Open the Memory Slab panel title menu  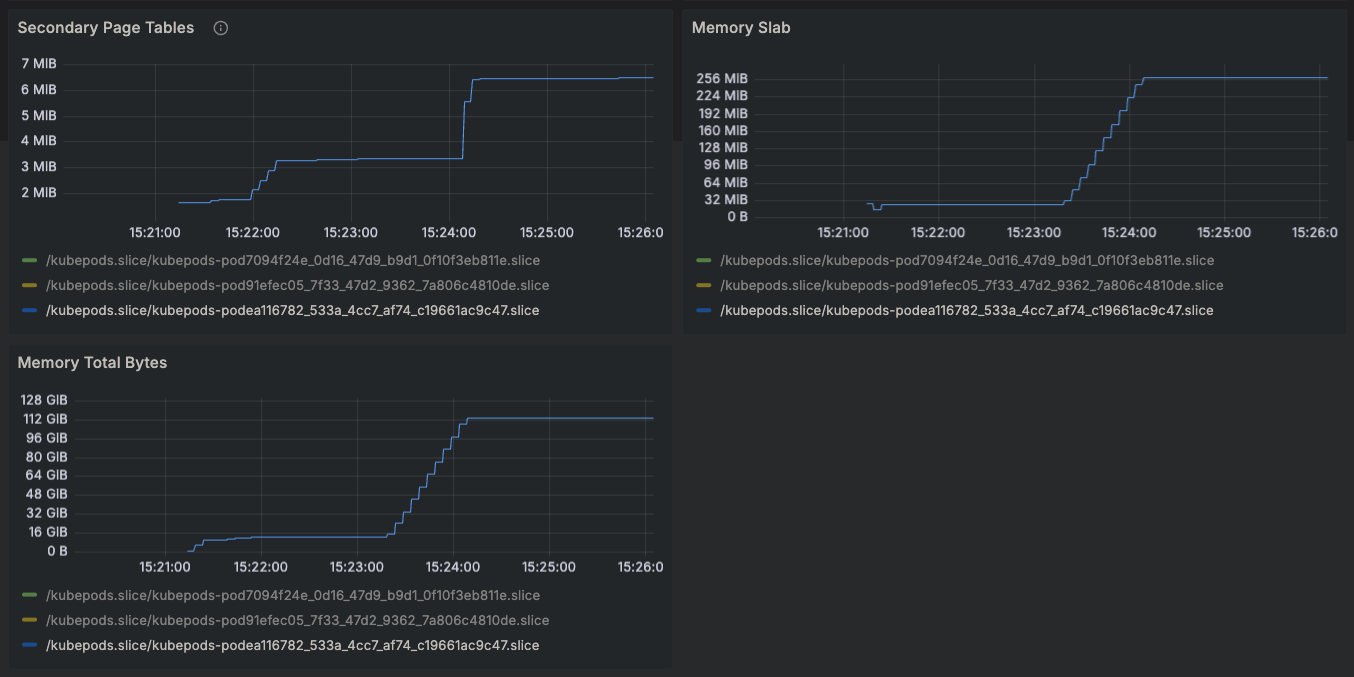(x=741, y=28)
